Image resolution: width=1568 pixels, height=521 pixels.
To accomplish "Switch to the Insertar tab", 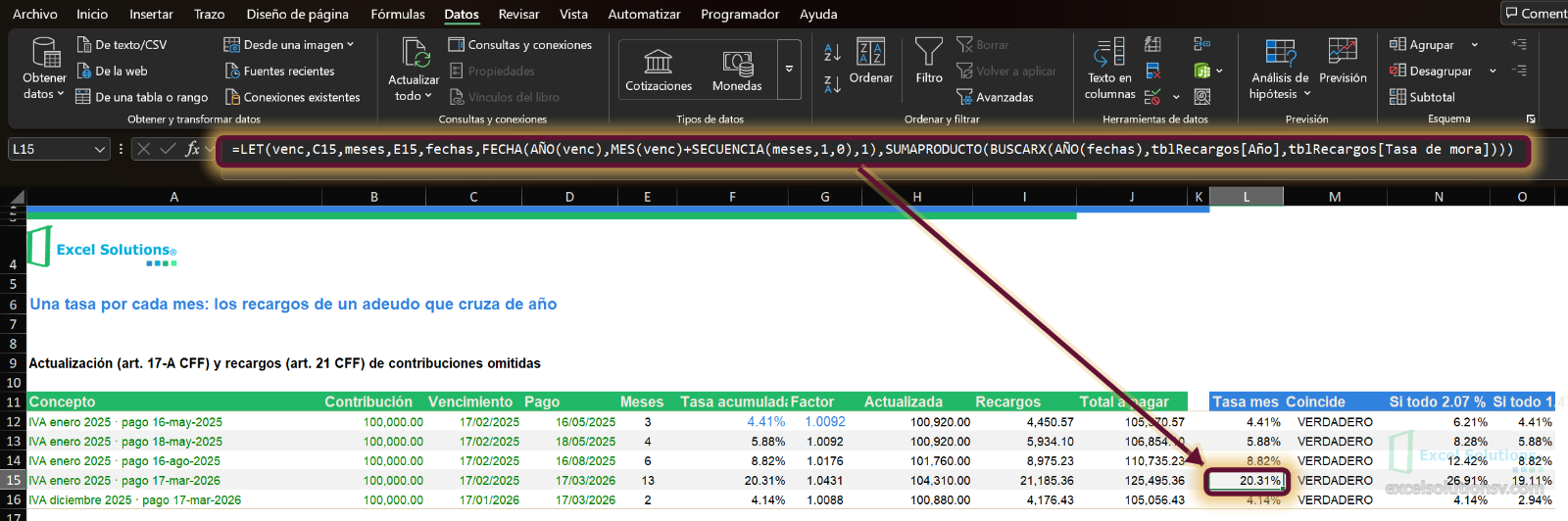I will (151, 14).
